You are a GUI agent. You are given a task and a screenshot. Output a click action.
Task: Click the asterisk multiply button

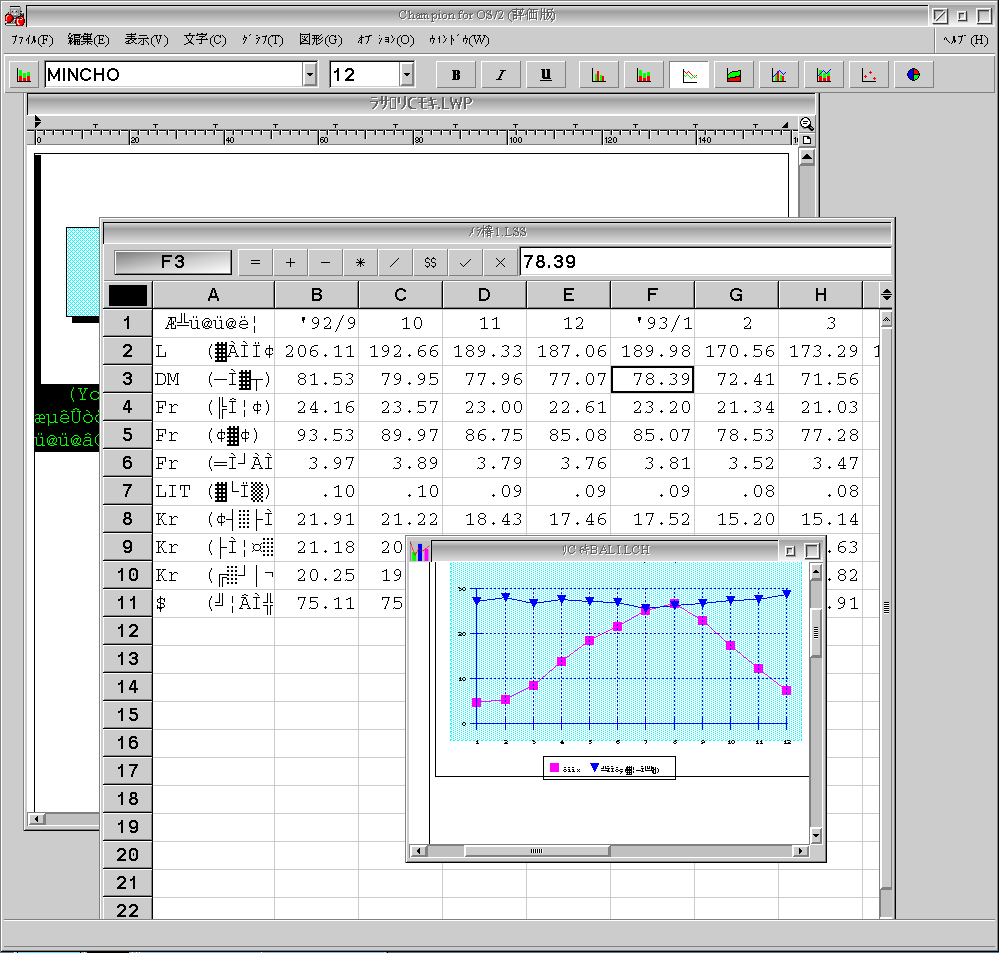(361, 262)
